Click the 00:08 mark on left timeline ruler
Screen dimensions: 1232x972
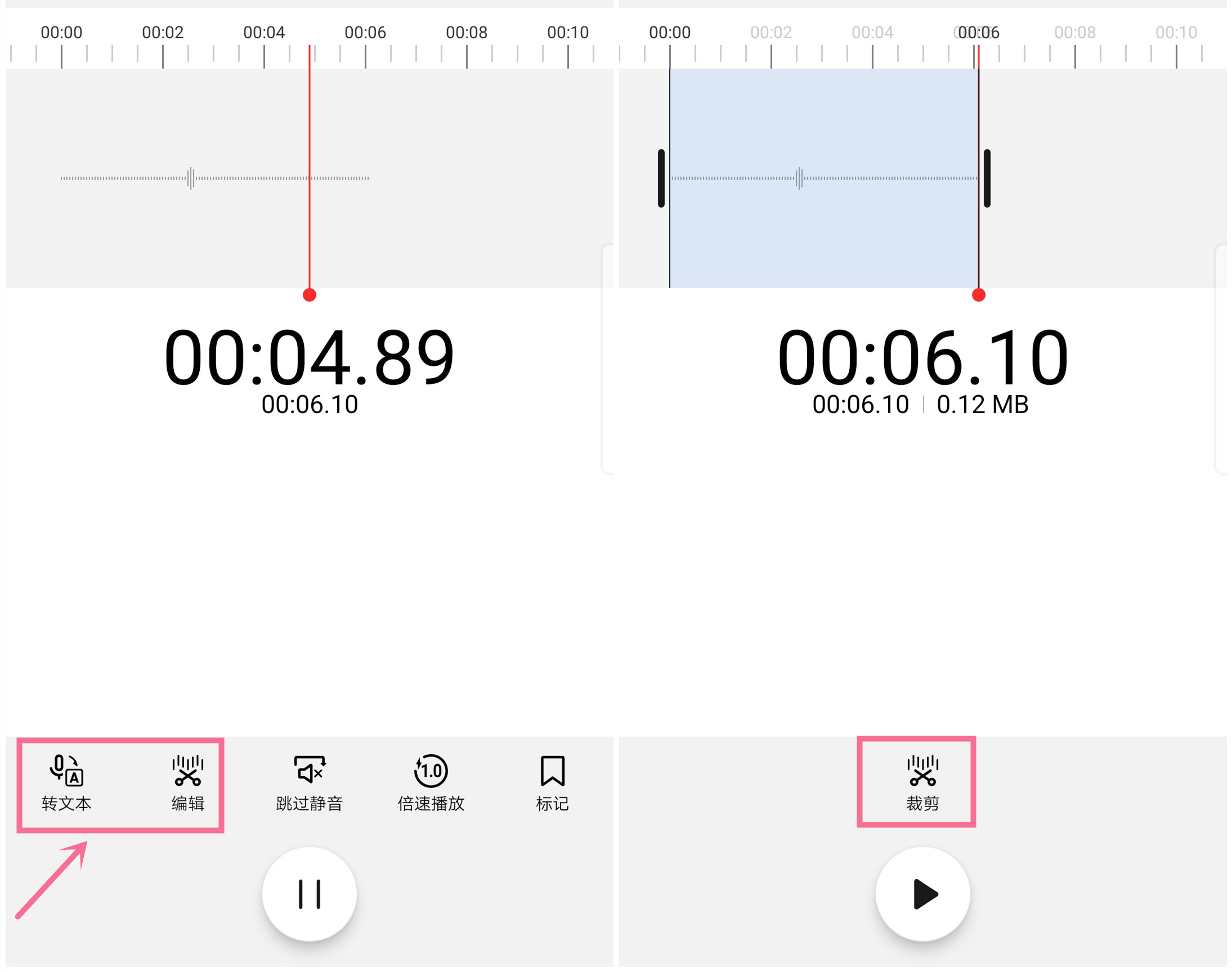[x=467, y=33]
